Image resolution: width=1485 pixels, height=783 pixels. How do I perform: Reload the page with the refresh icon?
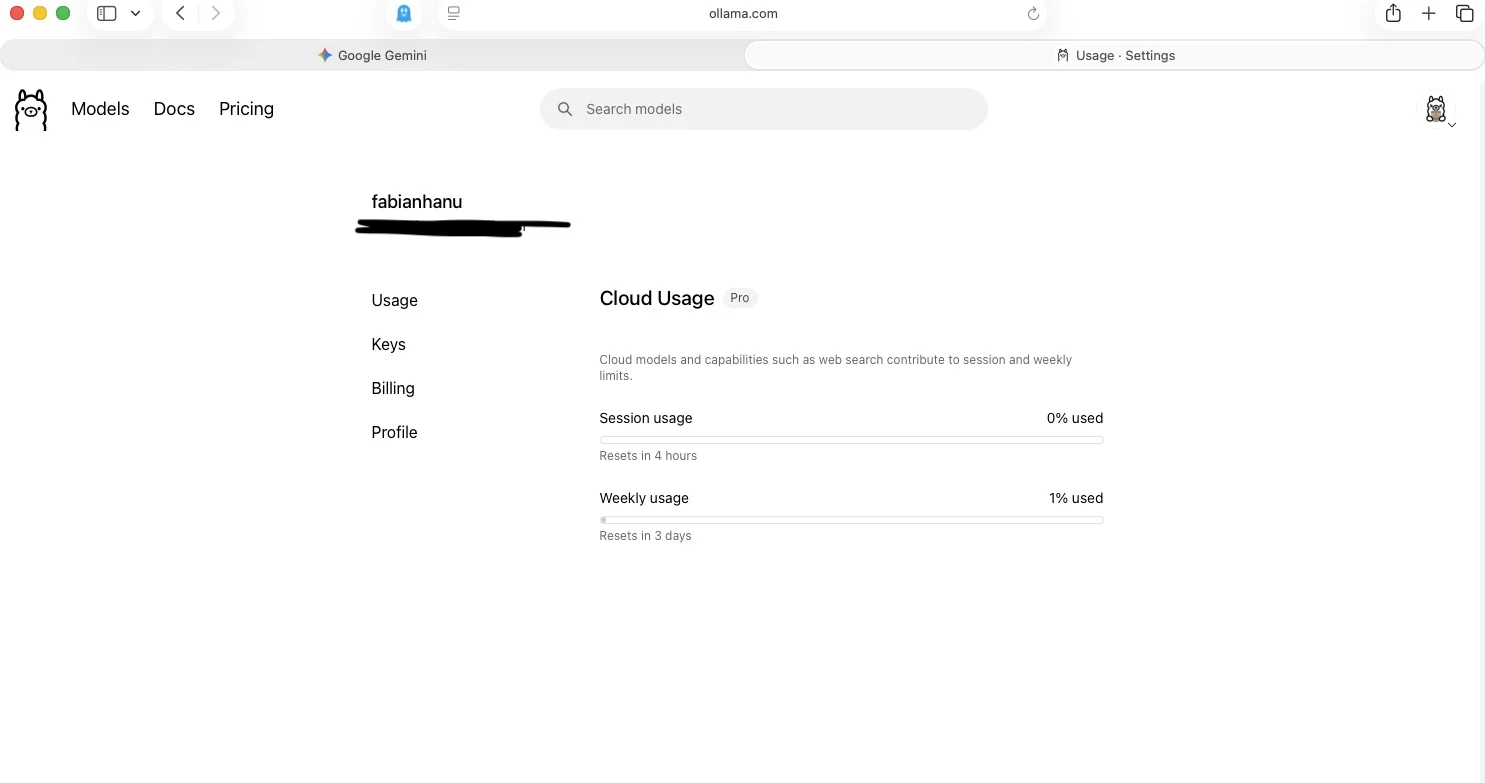point(1033,14)
